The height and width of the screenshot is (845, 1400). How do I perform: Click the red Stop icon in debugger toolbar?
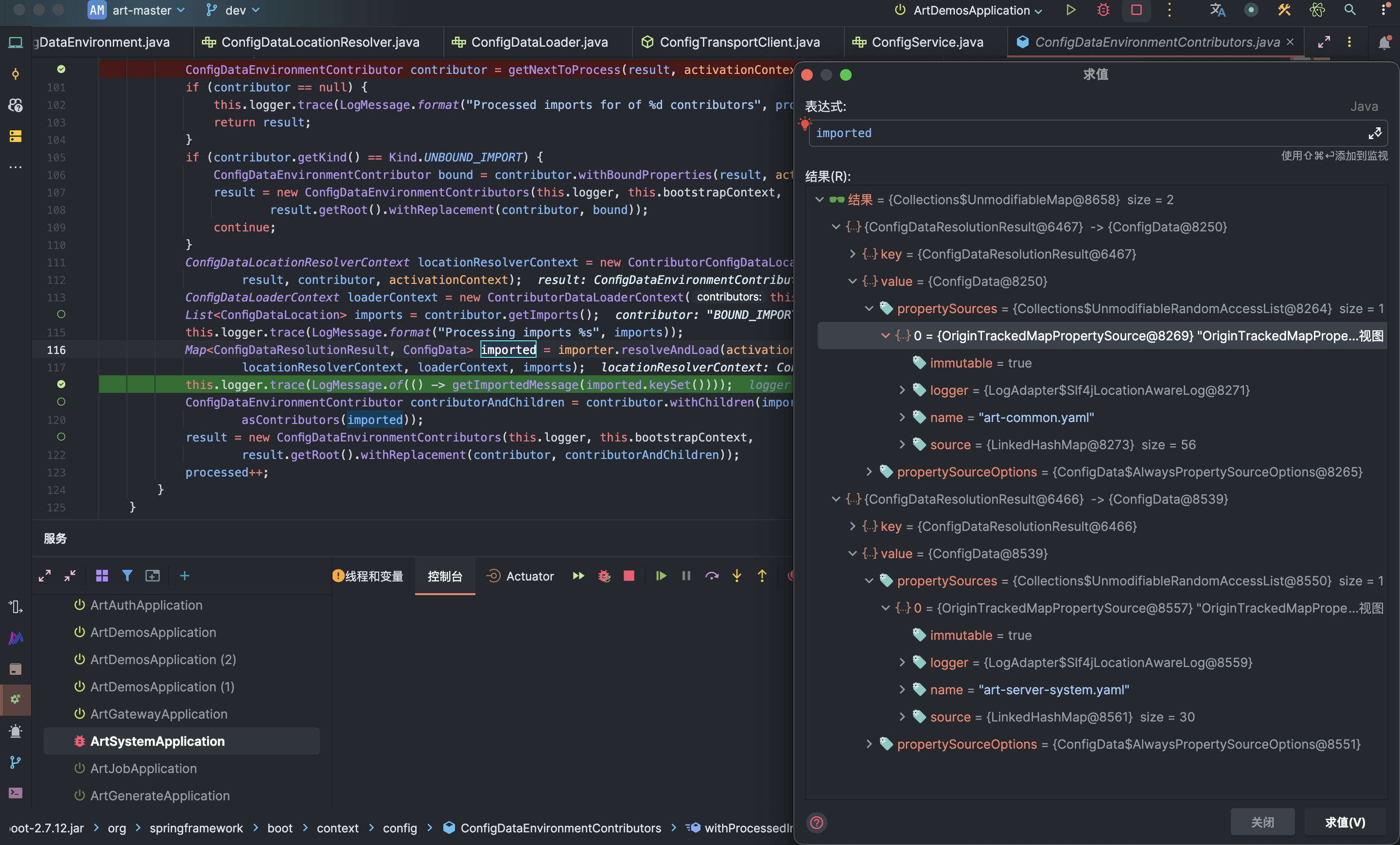(x=629, y=576)
